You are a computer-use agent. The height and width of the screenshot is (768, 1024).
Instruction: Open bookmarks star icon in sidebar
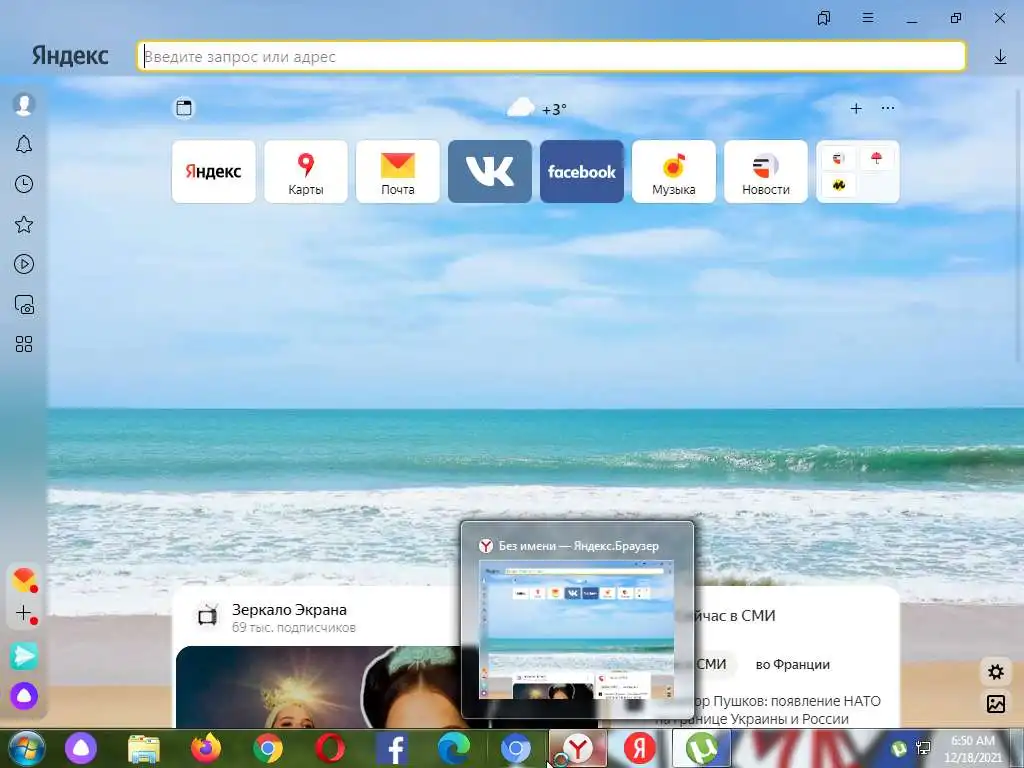point(24,225)
